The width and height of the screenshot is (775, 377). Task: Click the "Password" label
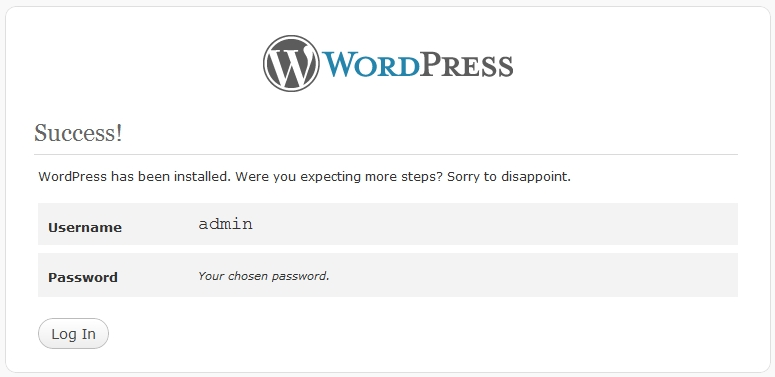(83, 277)
